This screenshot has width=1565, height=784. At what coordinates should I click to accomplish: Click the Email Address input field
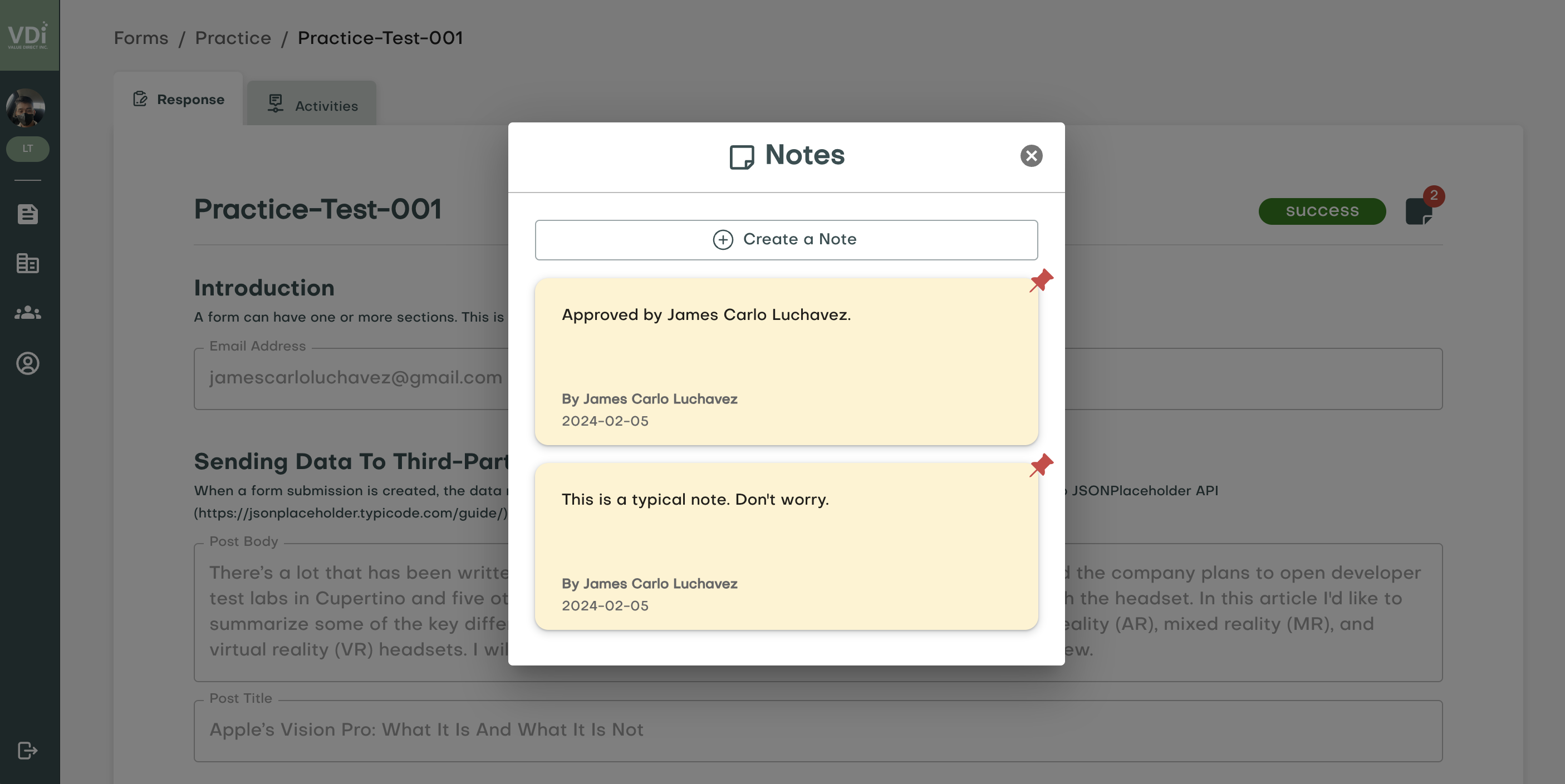(351, 378)
